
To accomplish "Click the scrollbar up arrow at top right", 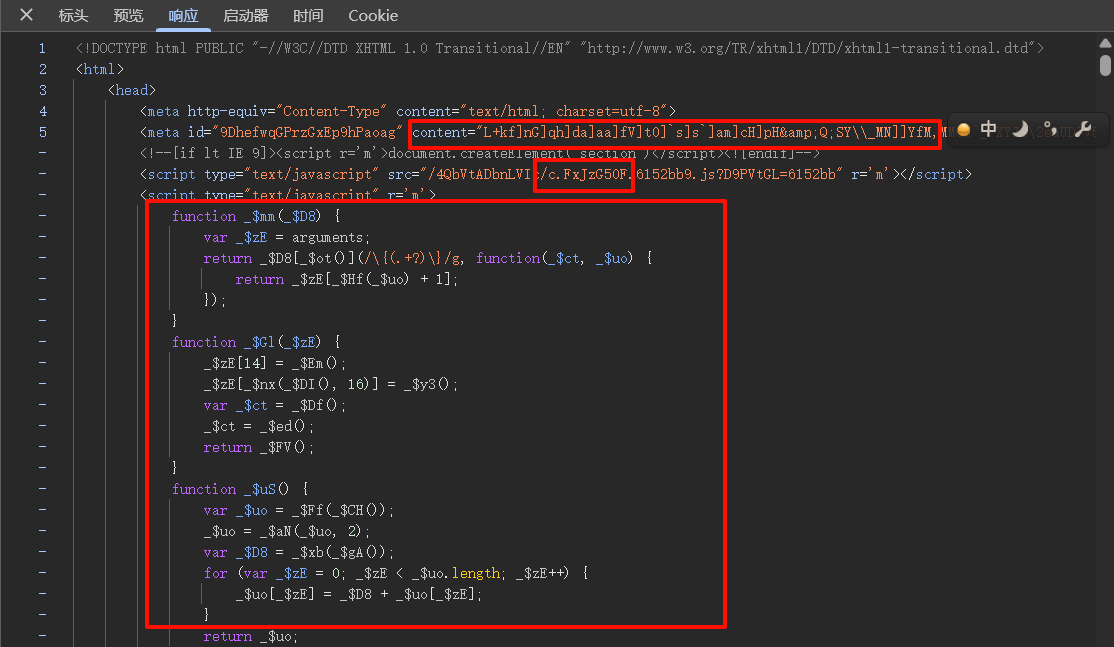I will [x=1105, y=43].
